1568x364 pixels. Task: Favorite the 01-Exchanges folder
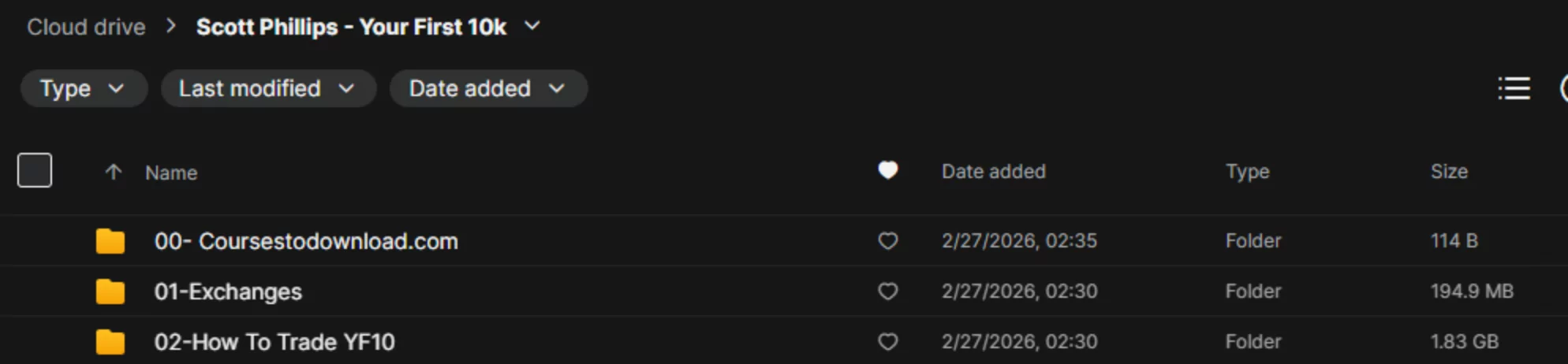[x=888, y=292]
